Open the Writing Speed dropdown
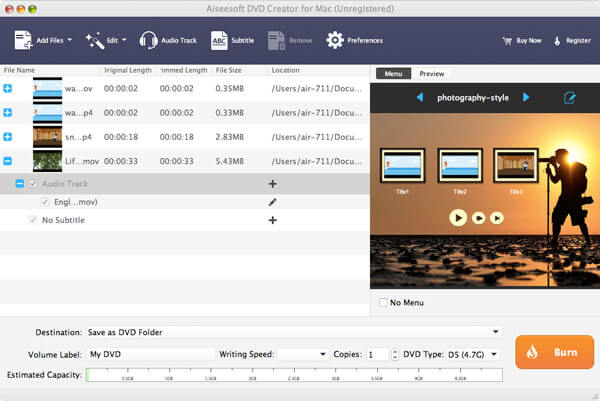The image size is (600, 401). click(302, 354)
